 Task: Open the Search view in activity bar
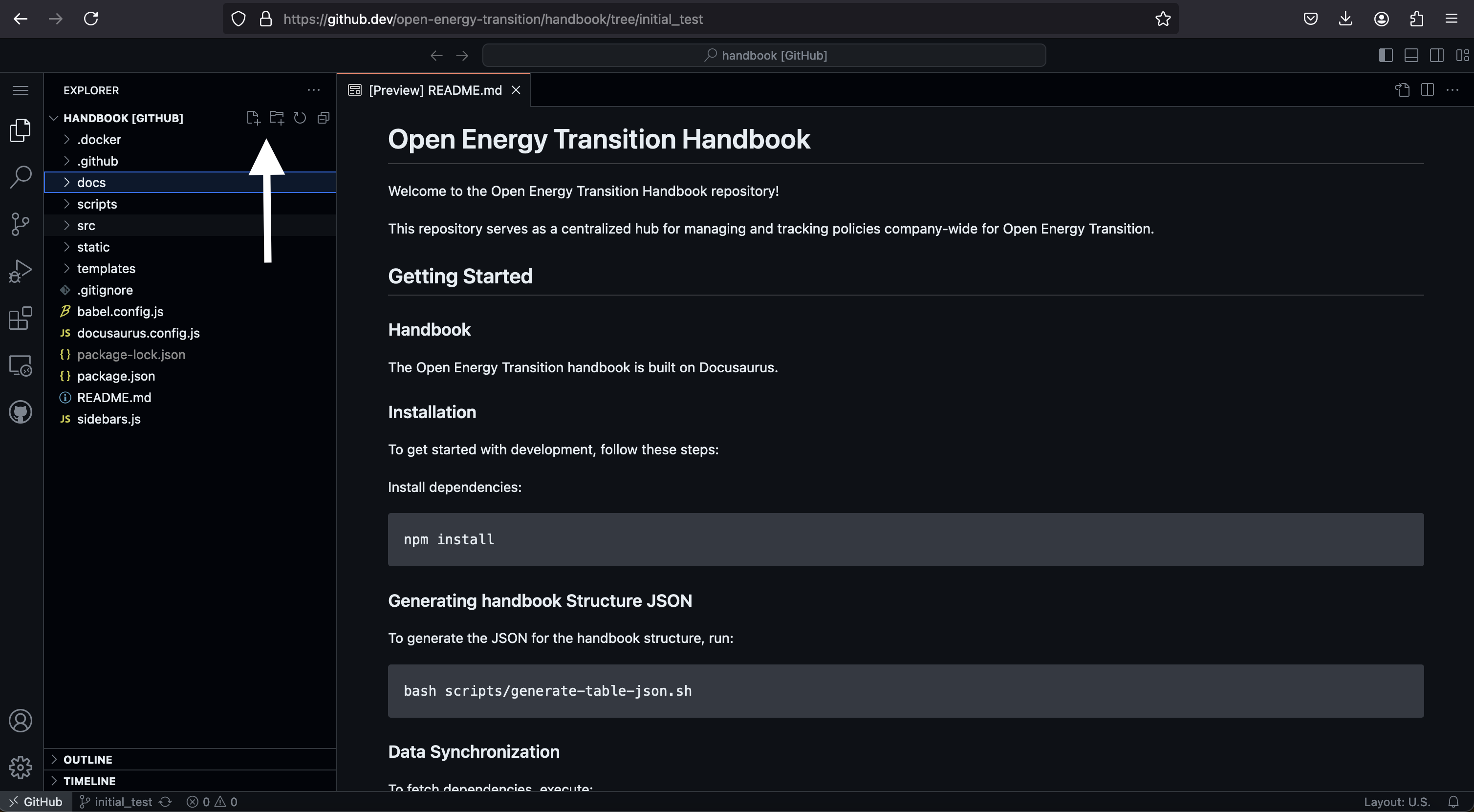click(x=21, y=177)
